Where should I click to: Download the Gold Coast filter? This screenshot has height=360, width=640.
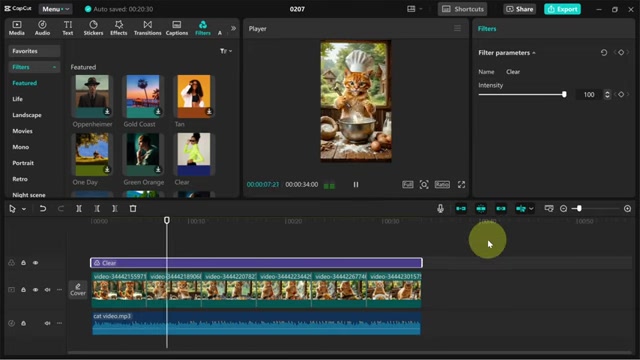click(158, 111)
